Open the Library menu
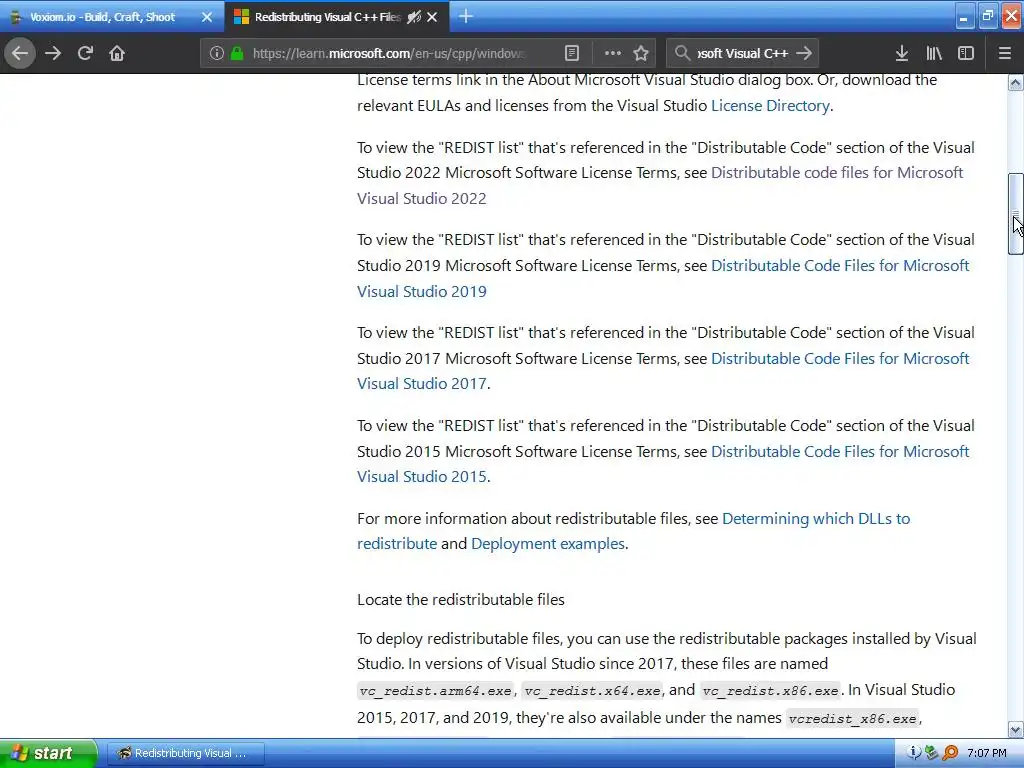The width and height of the screenshot is (1024, 768). click(x=934, y=53)
